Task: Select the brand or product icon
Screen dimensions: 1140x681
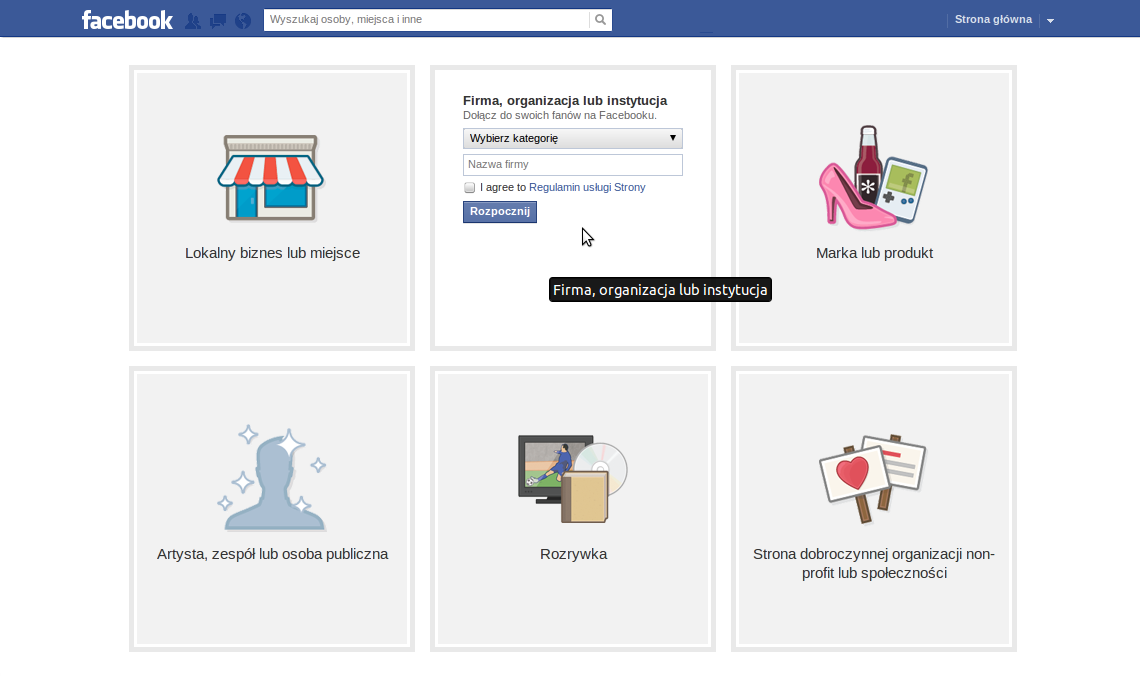Action: 873,177
